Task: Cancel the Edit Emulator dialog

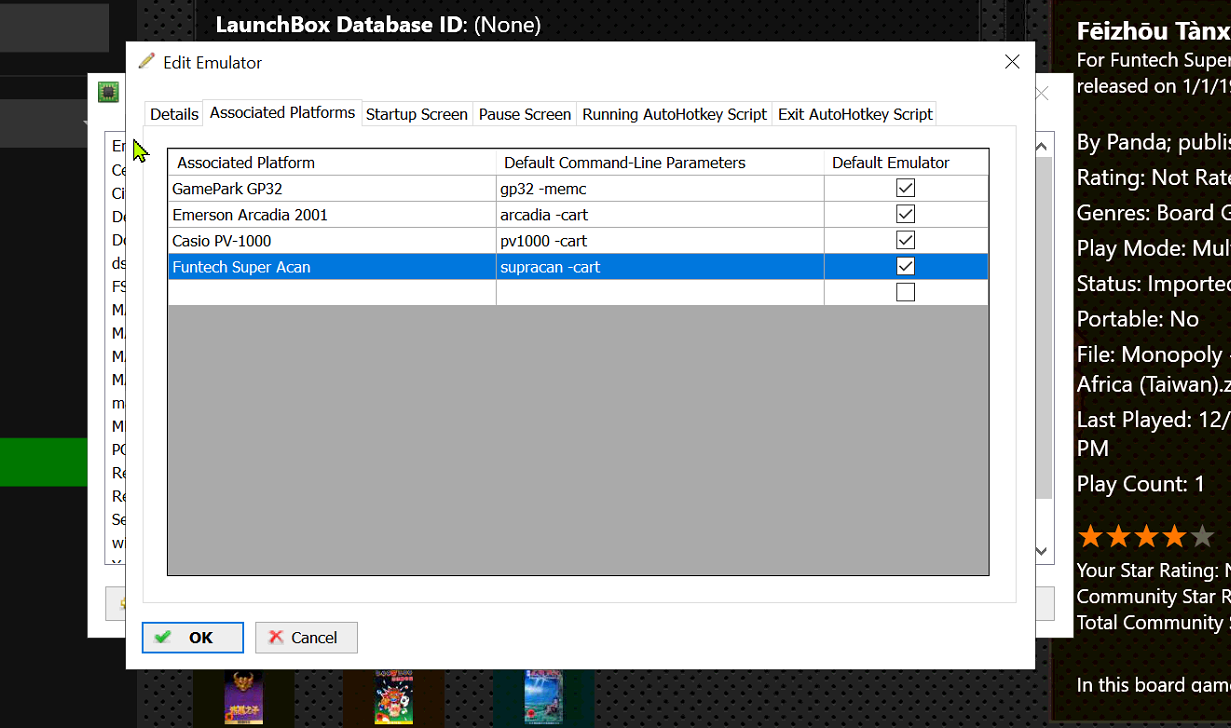Action: point(306,637)
